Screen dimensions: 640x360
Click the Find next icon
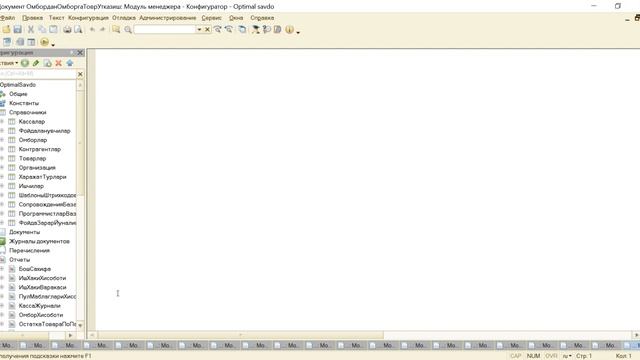point(218,29)
